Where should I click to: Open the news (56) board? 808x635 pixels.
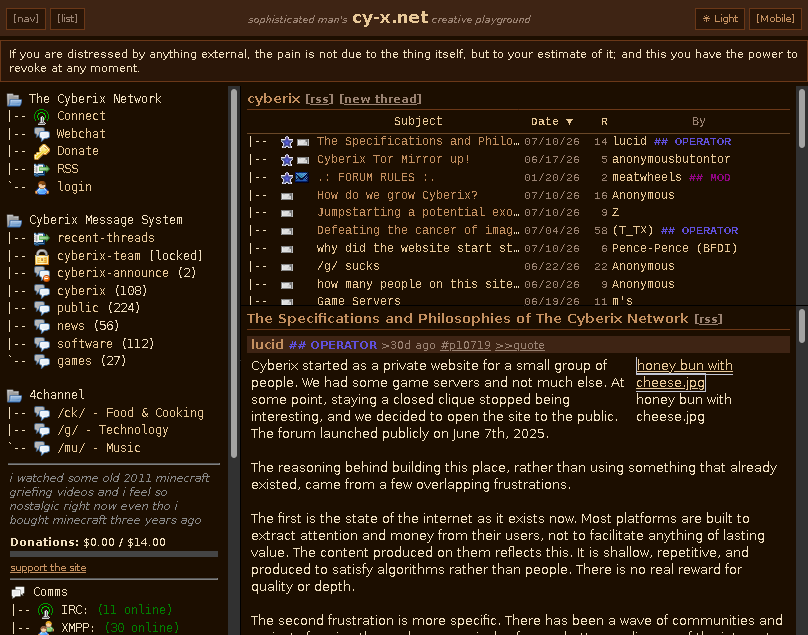88,326
